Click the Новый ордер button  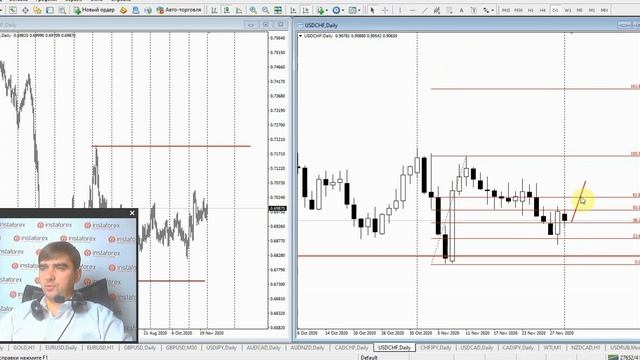click(x=94, y=10)
